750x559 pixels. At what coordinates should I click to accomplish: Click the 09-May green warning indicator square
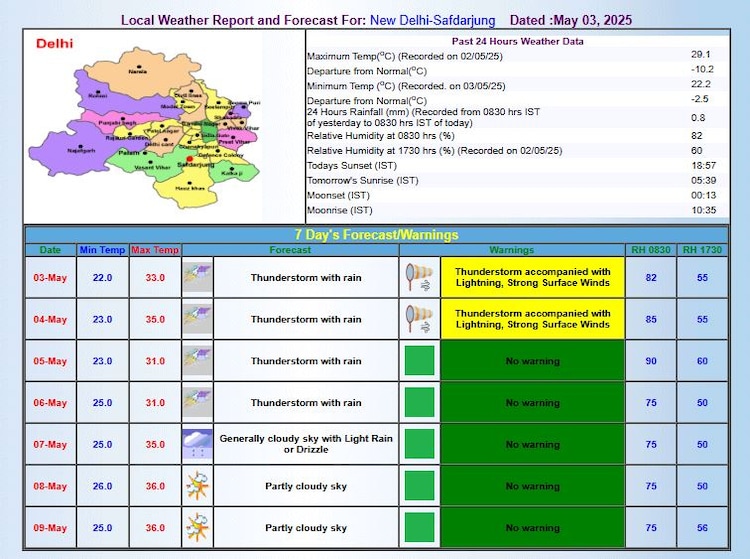(x=419, y=527)
